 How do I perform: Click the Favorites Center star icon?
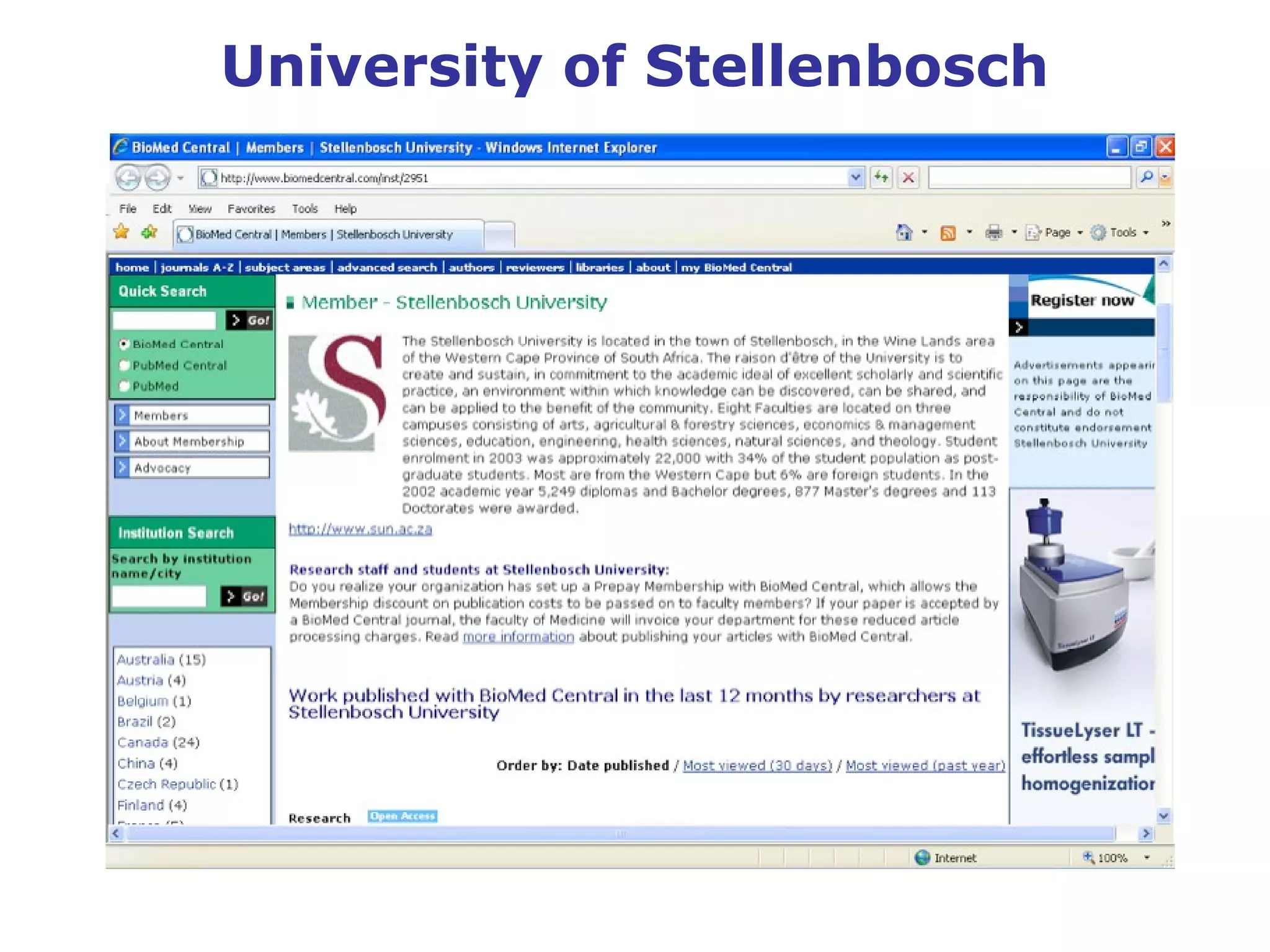click(x=122, y=232)
